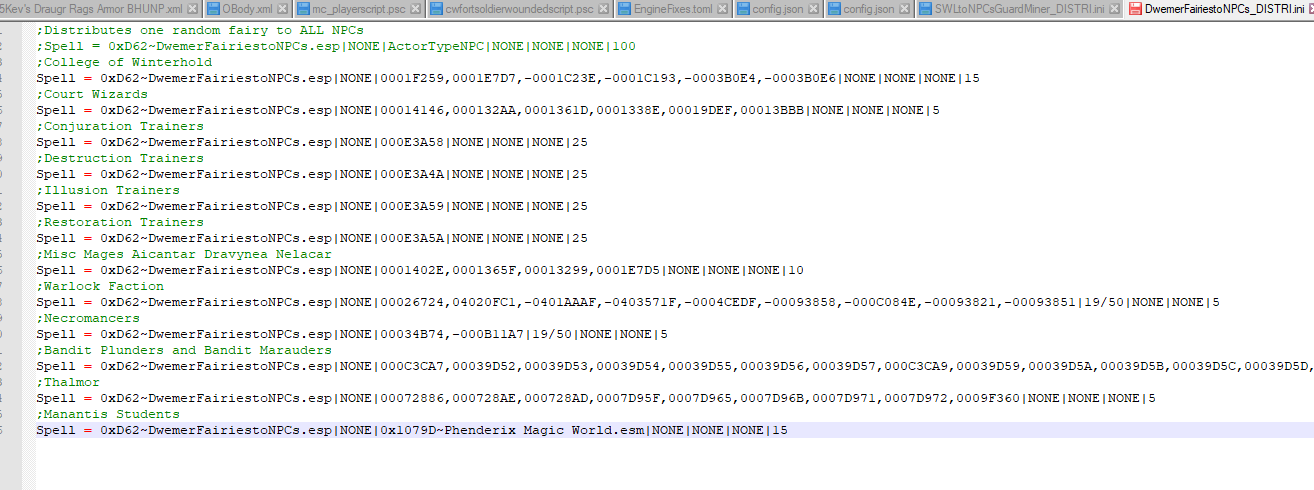Click the ";Court Wizards" comment
This screenshot has width=1314, height=490.
[x=92, y=94]
